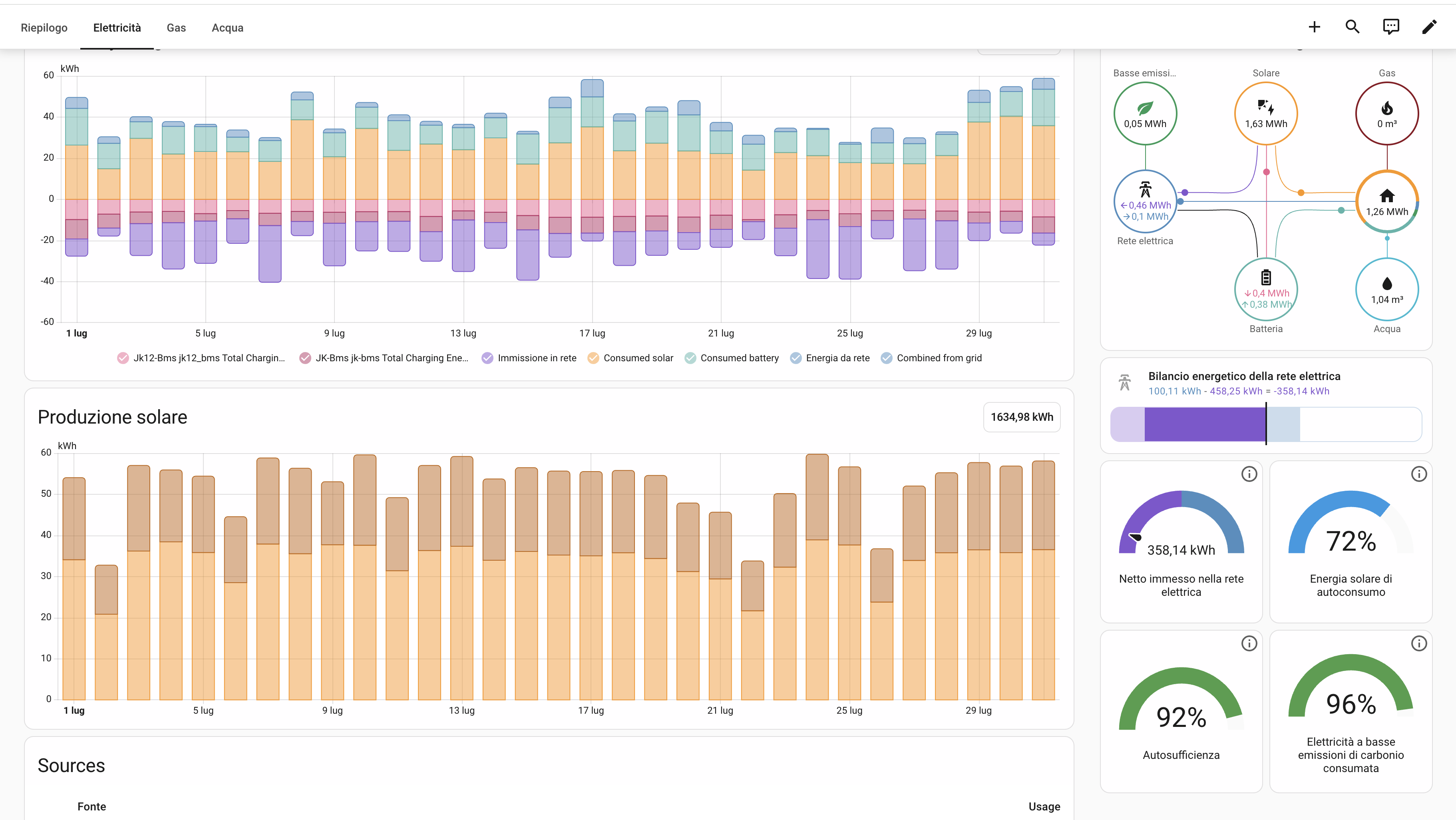Click the plus add icon in header
1456x820 pixels.
pyautogui.click(x=1314, y=26)
